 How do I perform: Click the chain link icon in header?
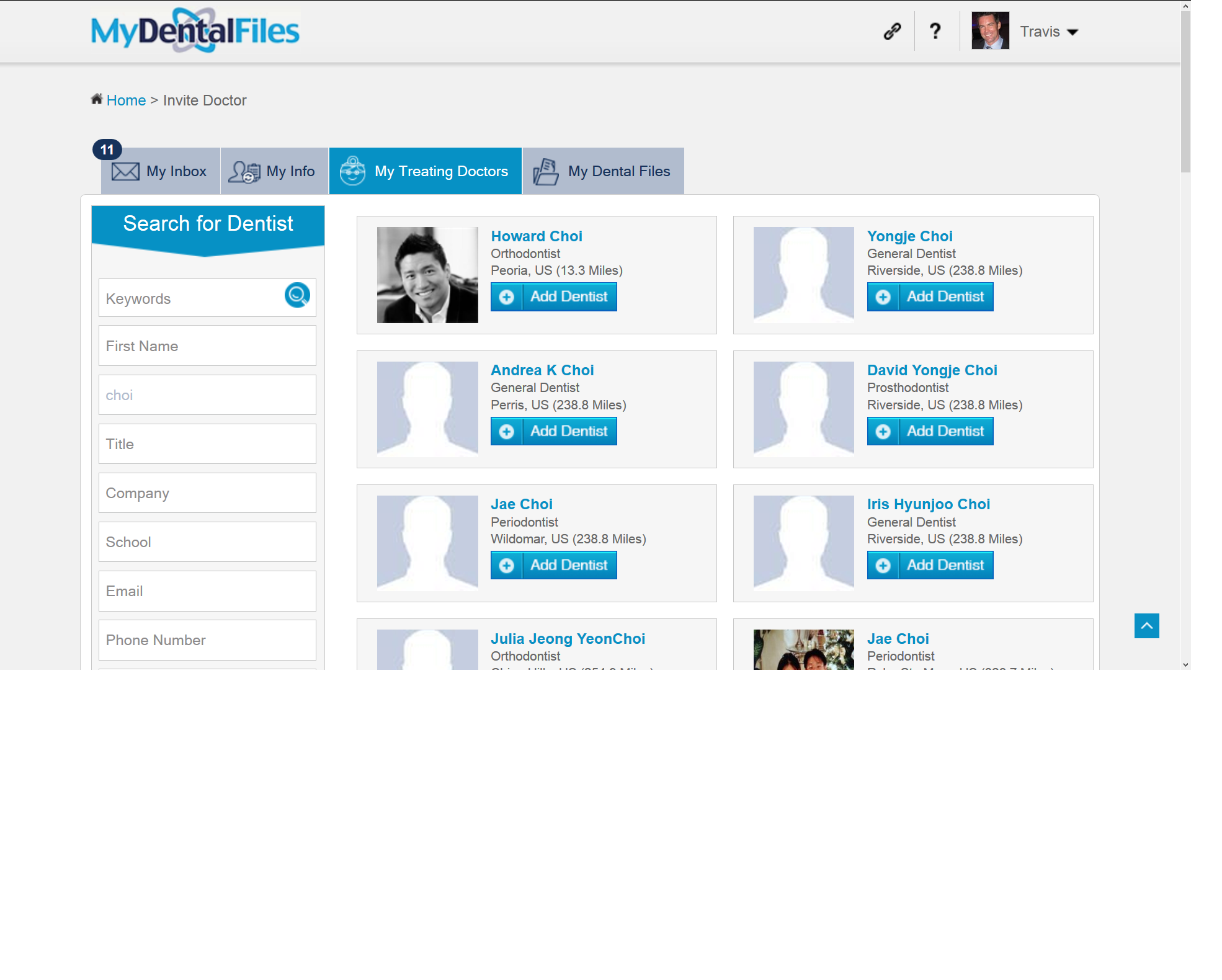[x=892, y=31]
